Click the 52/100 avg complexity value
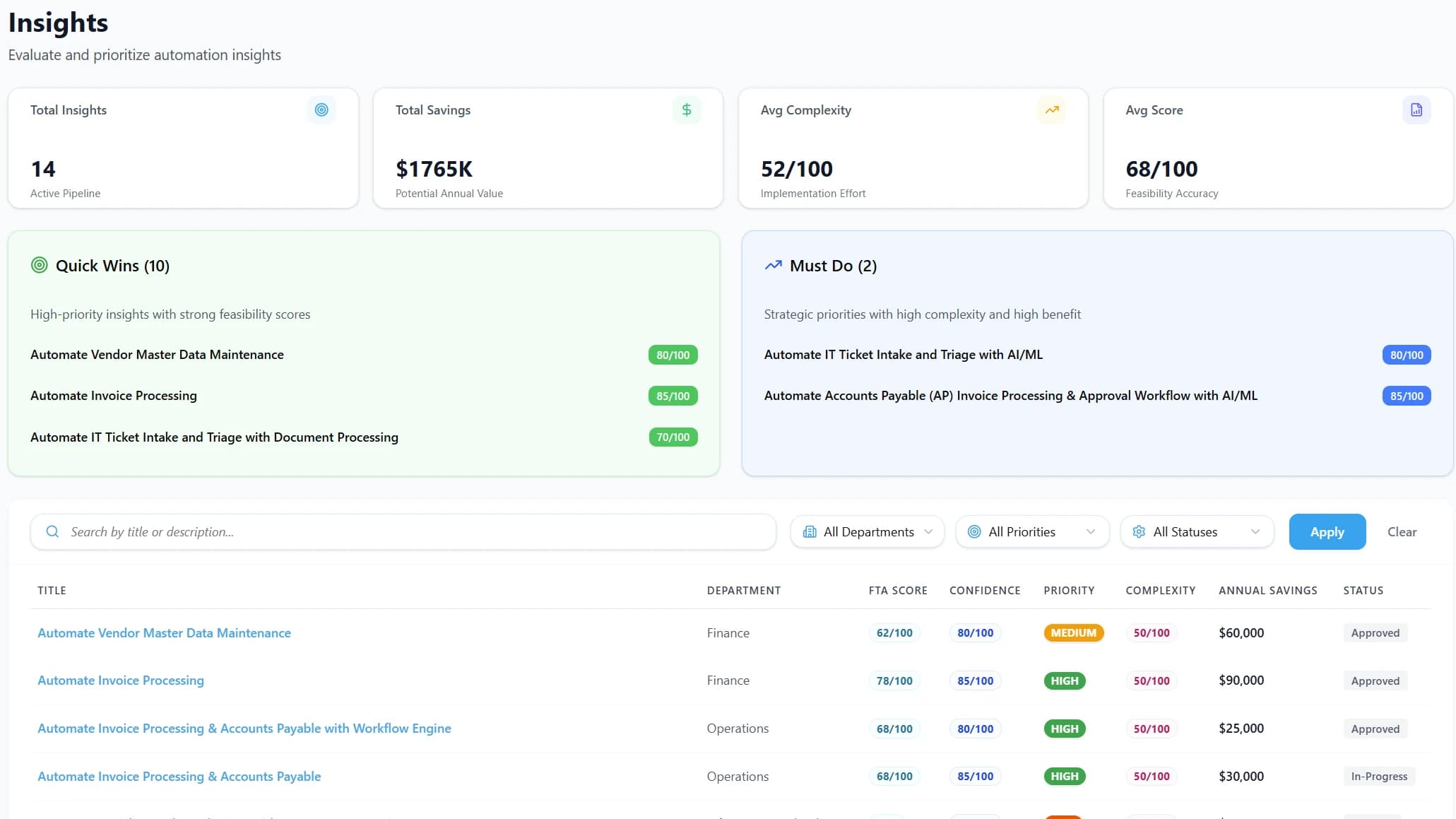 coord(796,169)
